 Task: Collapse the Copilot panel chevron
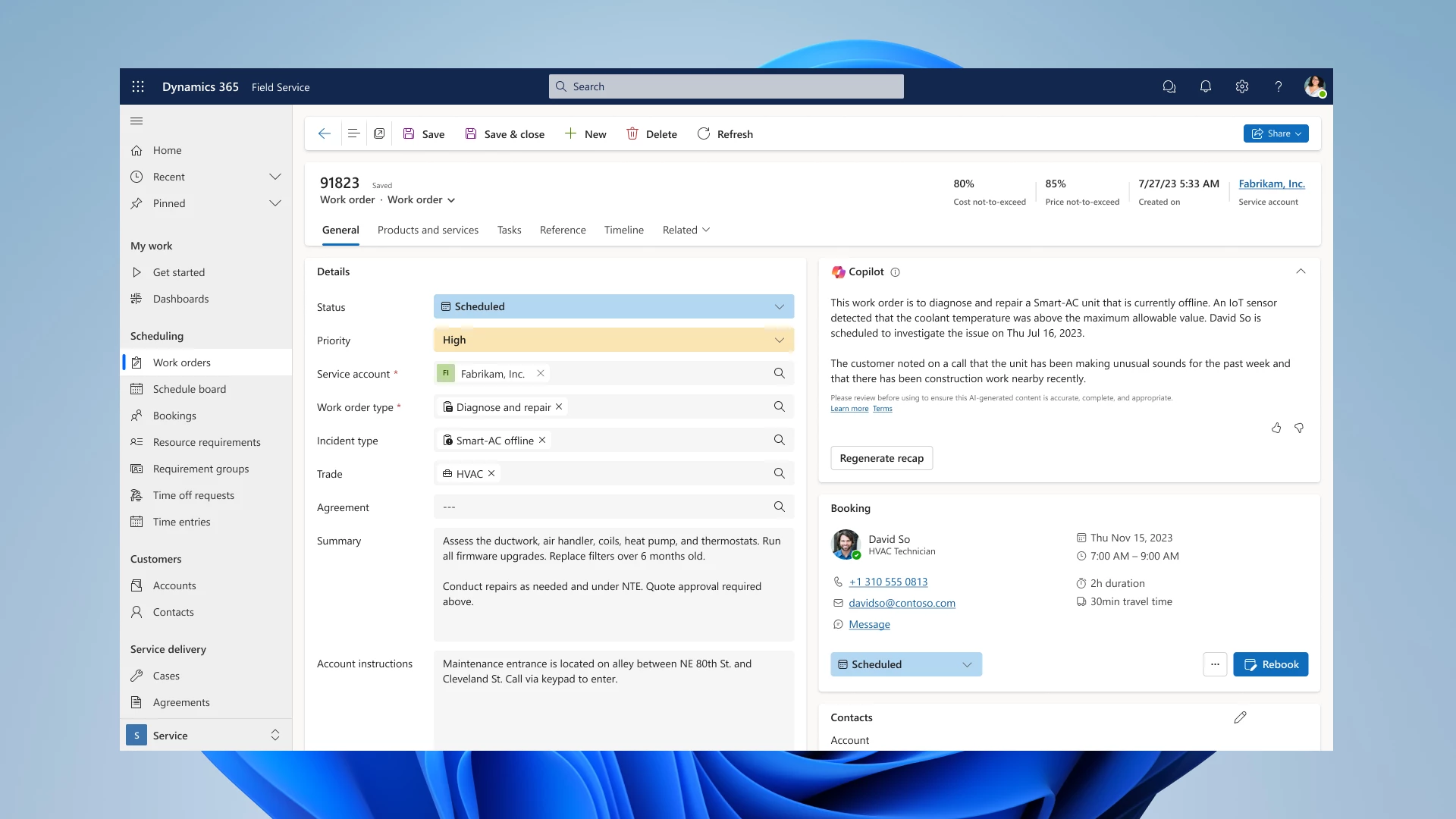click(x=1300, y=270)
